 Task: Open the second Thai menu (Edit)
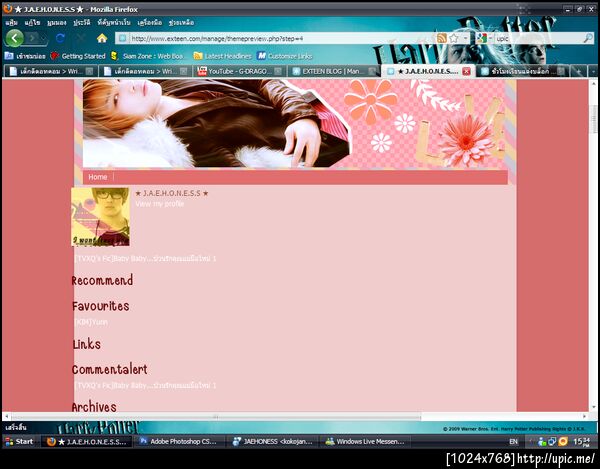click(32, 23)
